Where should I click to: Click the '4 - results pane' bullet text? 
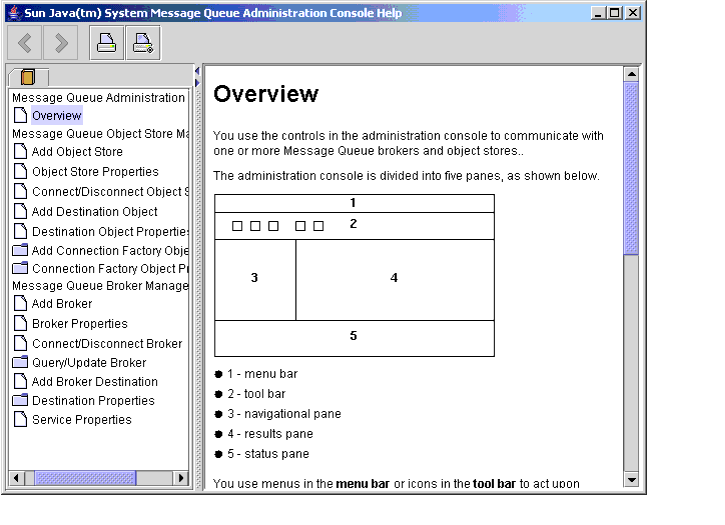[270, 434]
